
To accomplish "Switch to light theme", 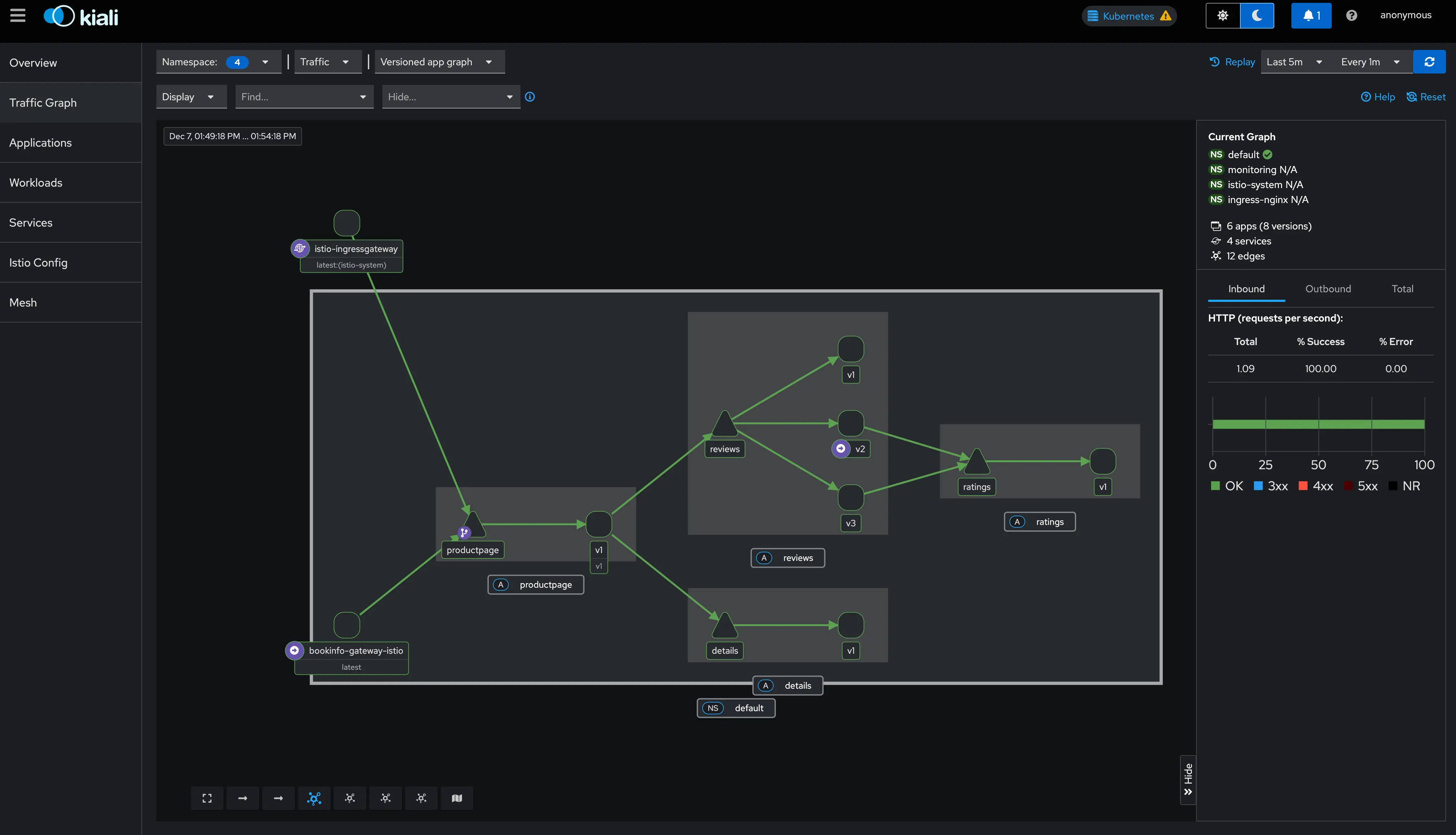I will point(1222,15).
